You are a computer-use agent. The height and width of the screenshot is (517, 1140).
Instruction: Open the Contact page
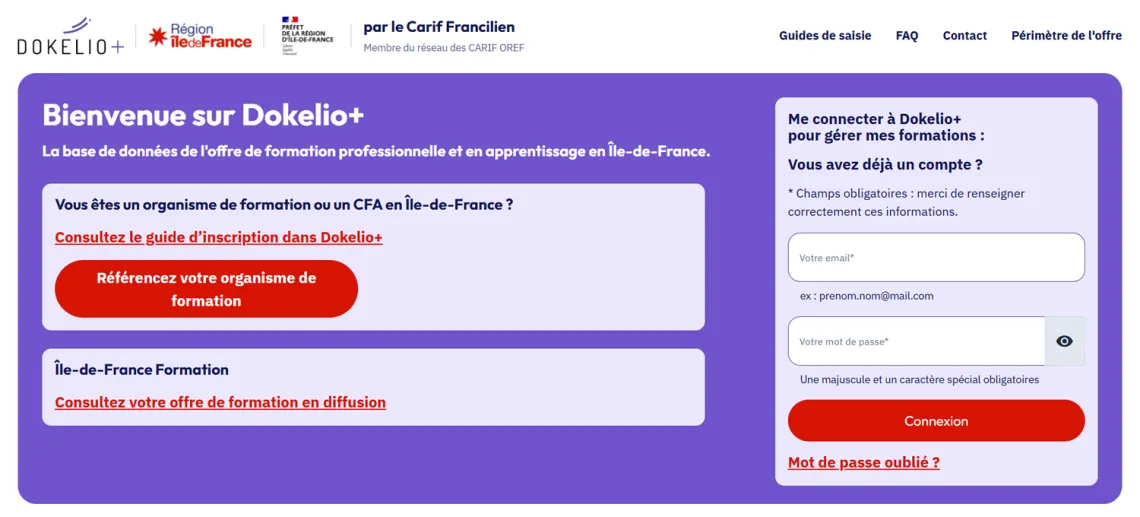(x=964, y=36)
